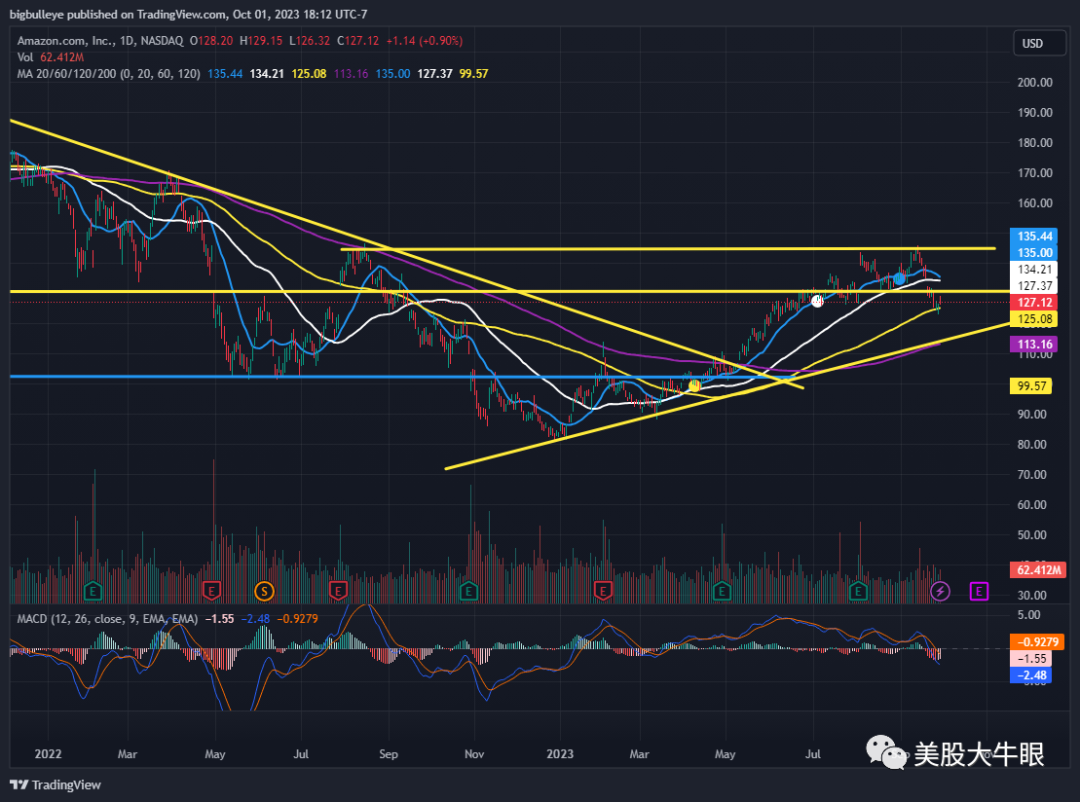1080x802 pixels.
Task: Click the red earnings E marker near February 2023
Action: [x=603, y=590]
